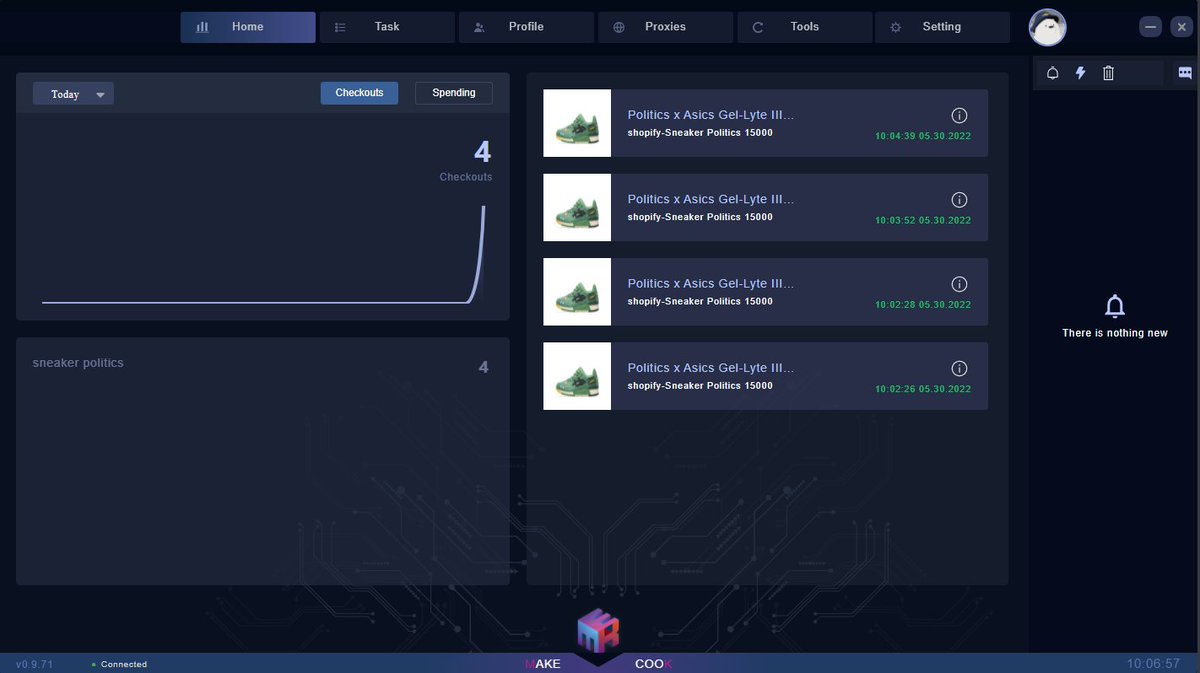Expand the Today period dropdown

click(x=73, y=94)
